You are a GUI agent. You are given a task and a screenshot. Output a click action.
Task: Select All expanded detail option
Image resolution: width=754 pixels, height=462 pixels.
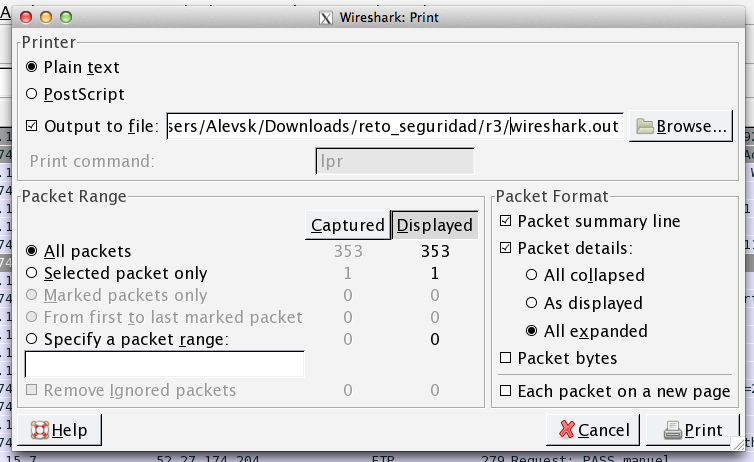531,331
